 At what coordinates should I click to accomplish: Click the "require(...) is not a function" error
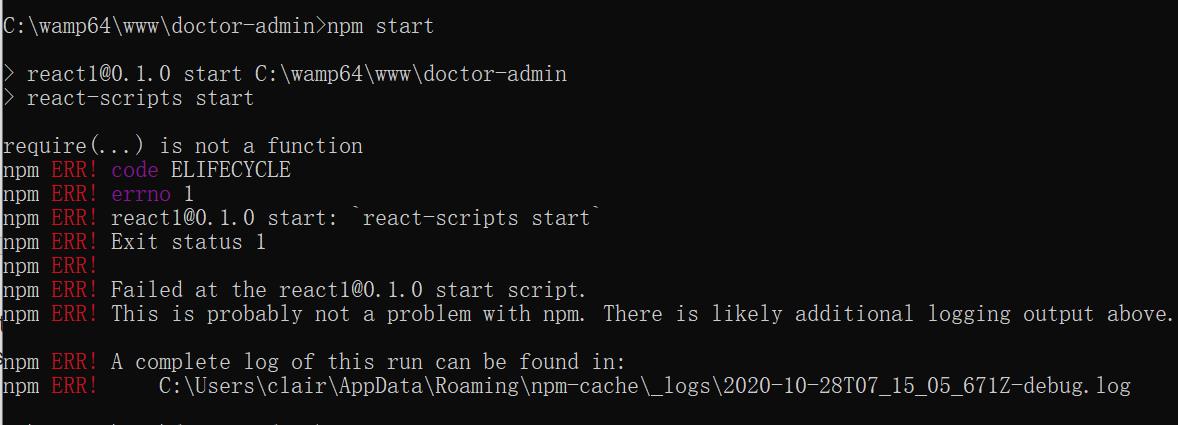[x=182, y=146]
